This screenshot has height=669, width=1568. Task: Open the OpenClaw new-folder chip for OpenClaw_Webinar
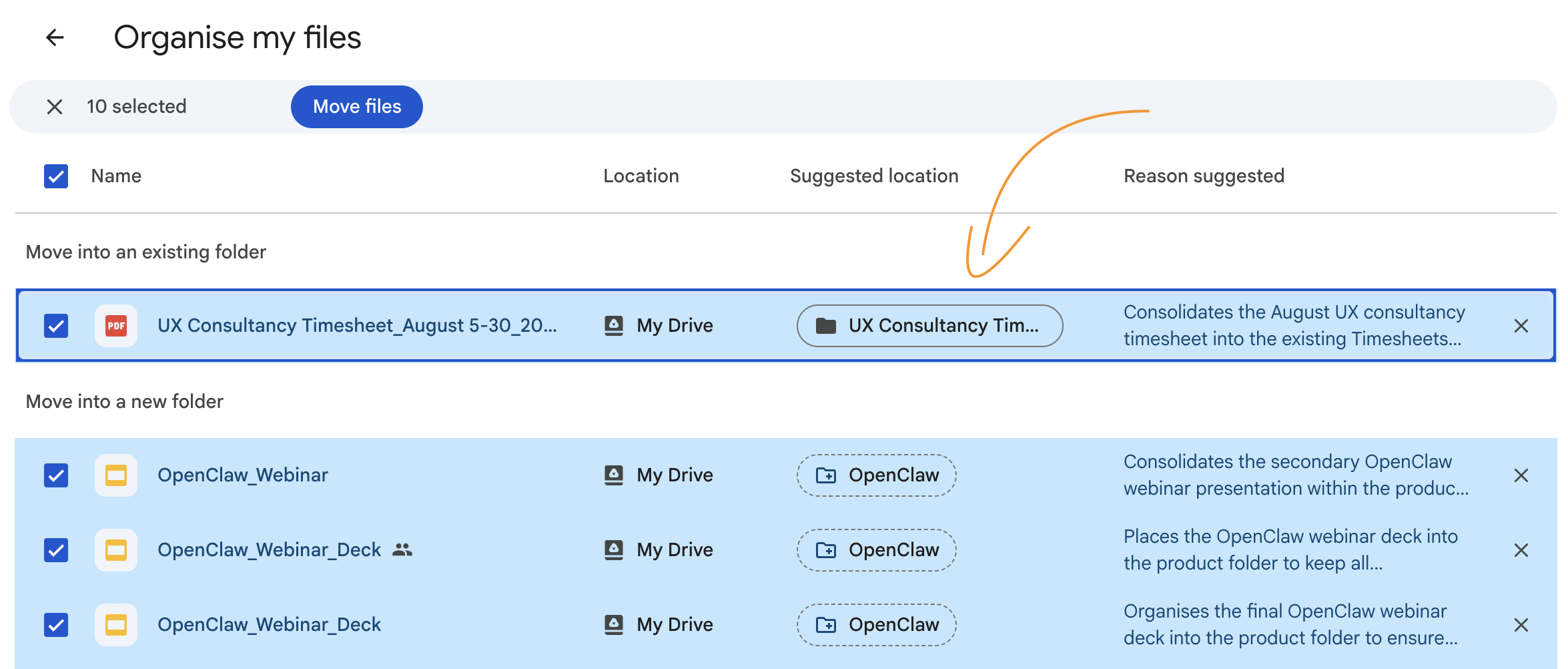pos(877,475)
